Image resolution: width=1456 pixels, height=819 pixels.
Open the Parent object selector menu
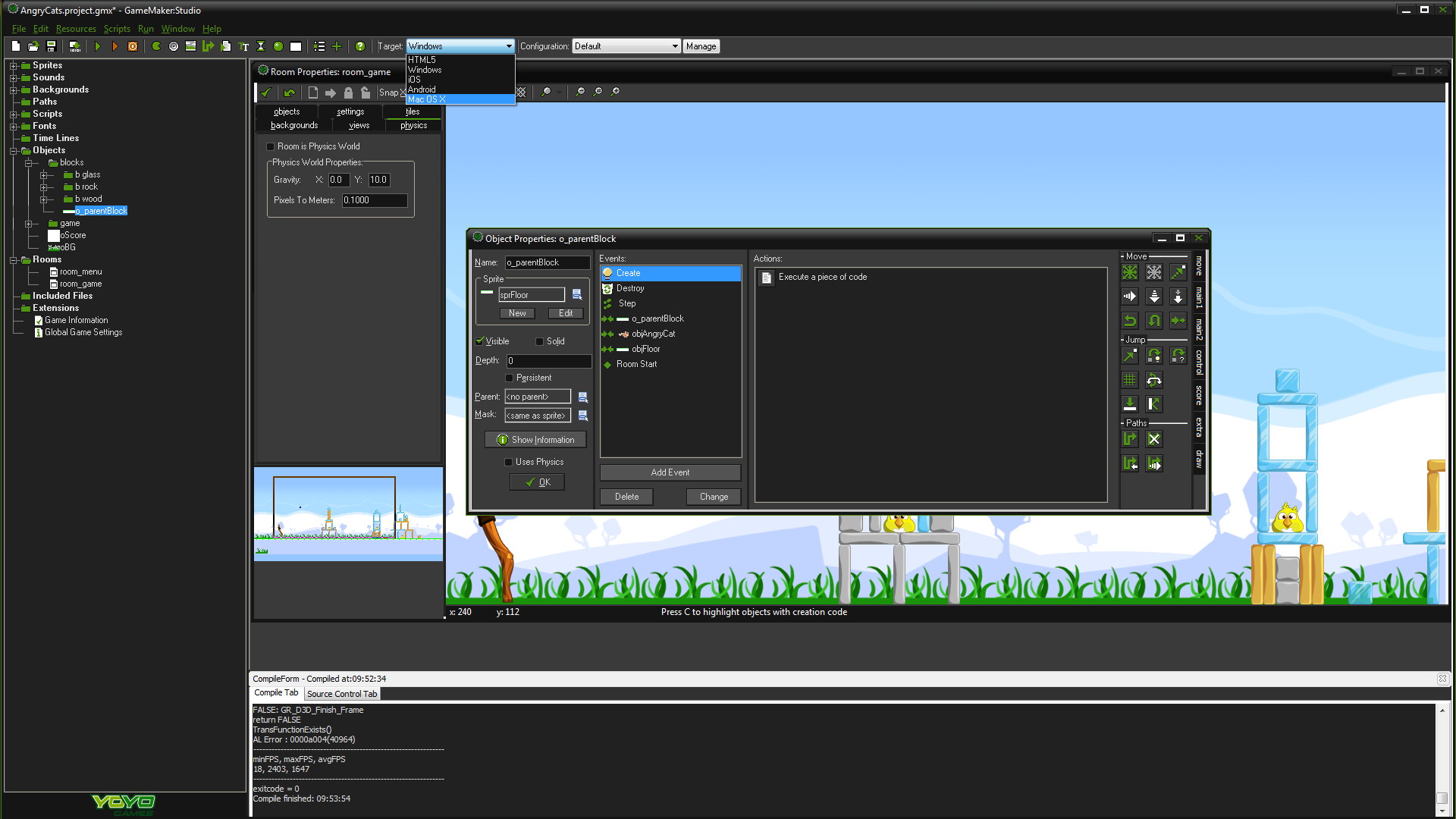pyautogui.click(x=583, y=397)
